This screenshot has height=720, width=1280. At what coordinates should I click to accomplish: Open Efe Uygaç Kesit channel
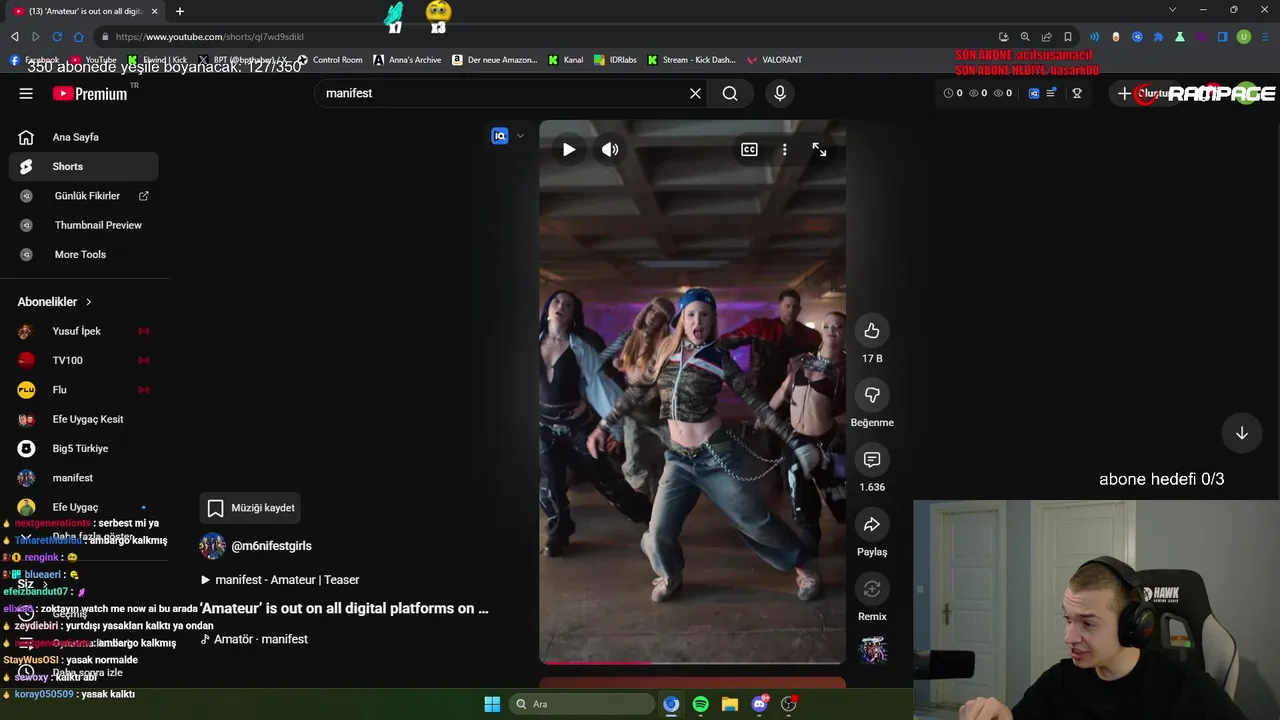[x=84, y=419]
